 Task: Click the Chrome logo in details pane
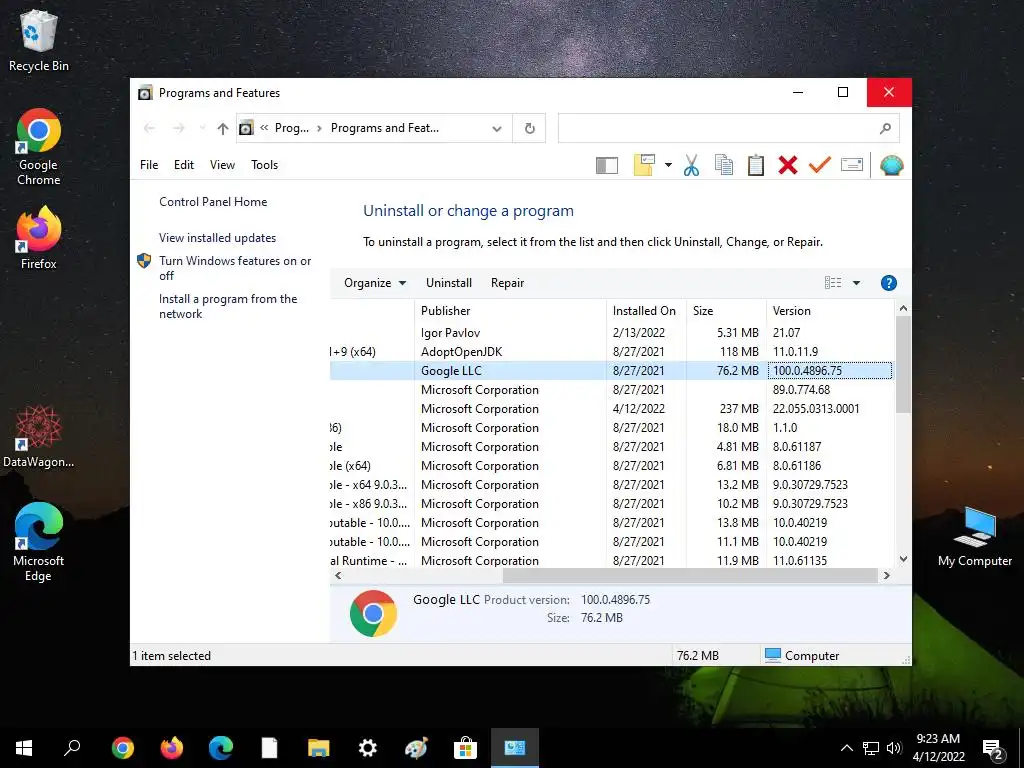pos(373,613)
